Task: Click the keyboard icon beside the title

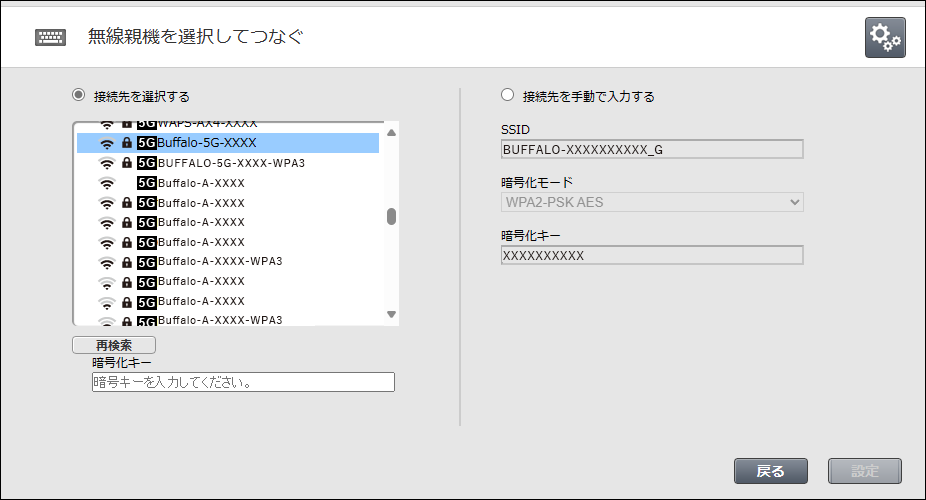Action: tap(50, 37)
